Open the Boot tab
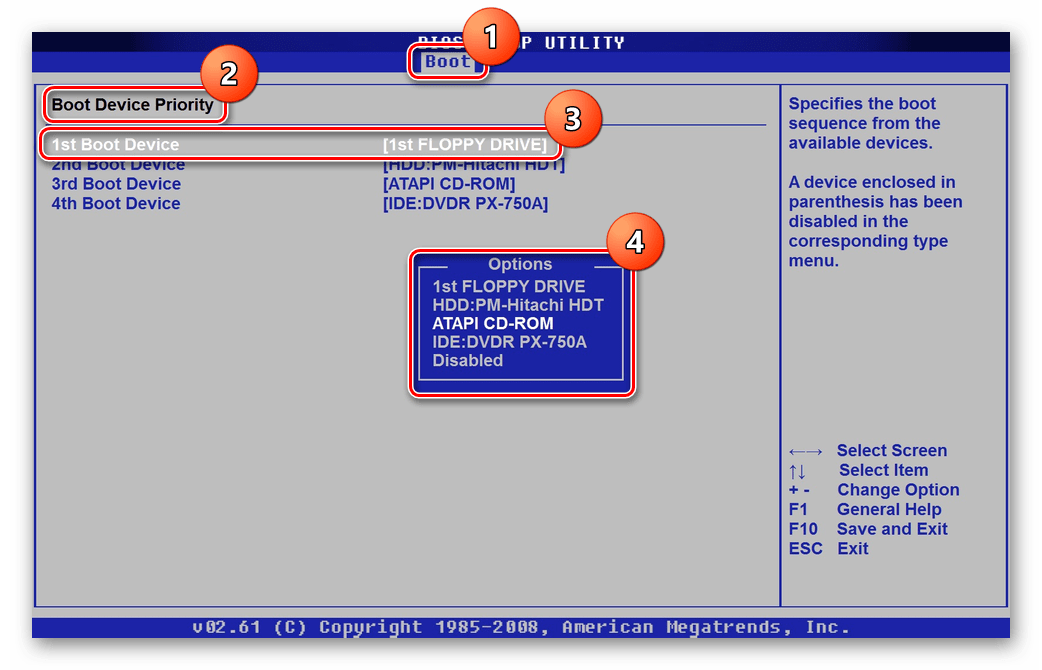Image resolution: width=1042 pixels, height=670 pixels. click(447, 62)
